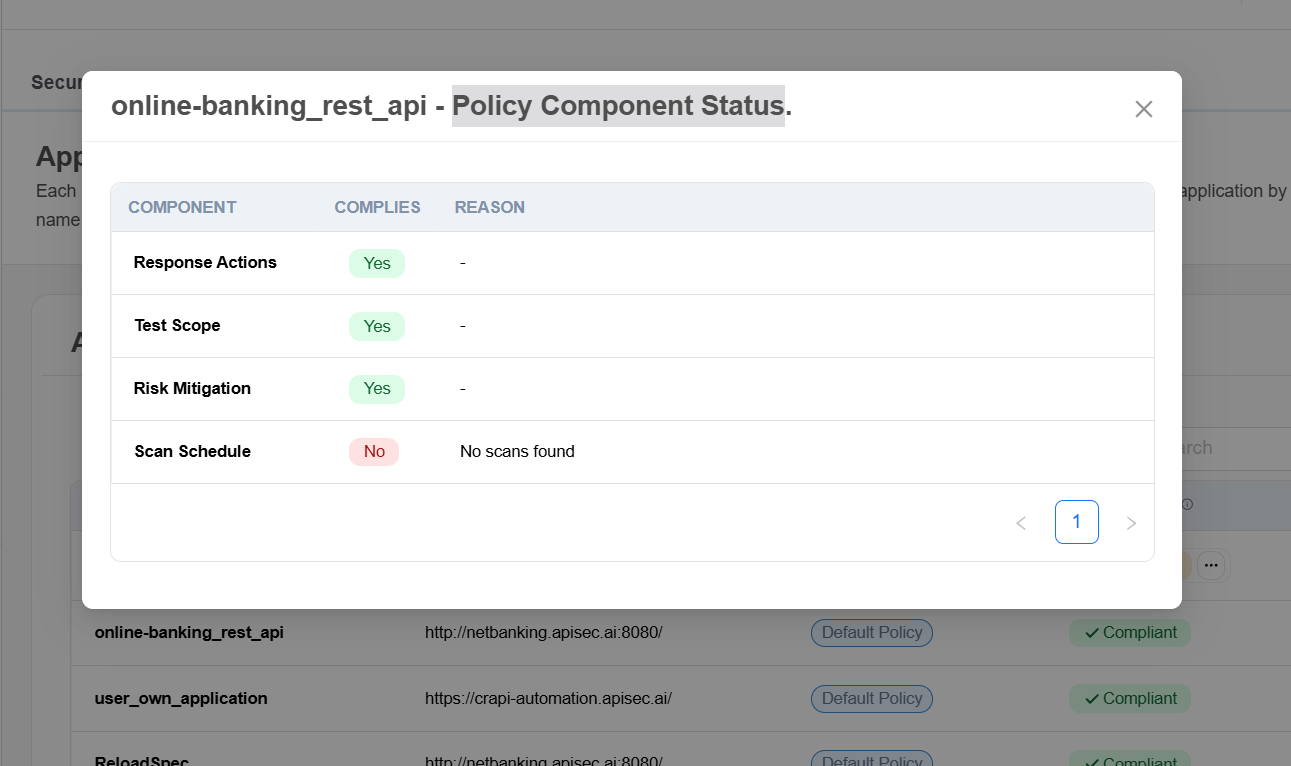Image resolution: width=1291 pixels, height=766 pixels.
Task: Click the crapi-automation.apisec.ai URL
Action: 547,699
